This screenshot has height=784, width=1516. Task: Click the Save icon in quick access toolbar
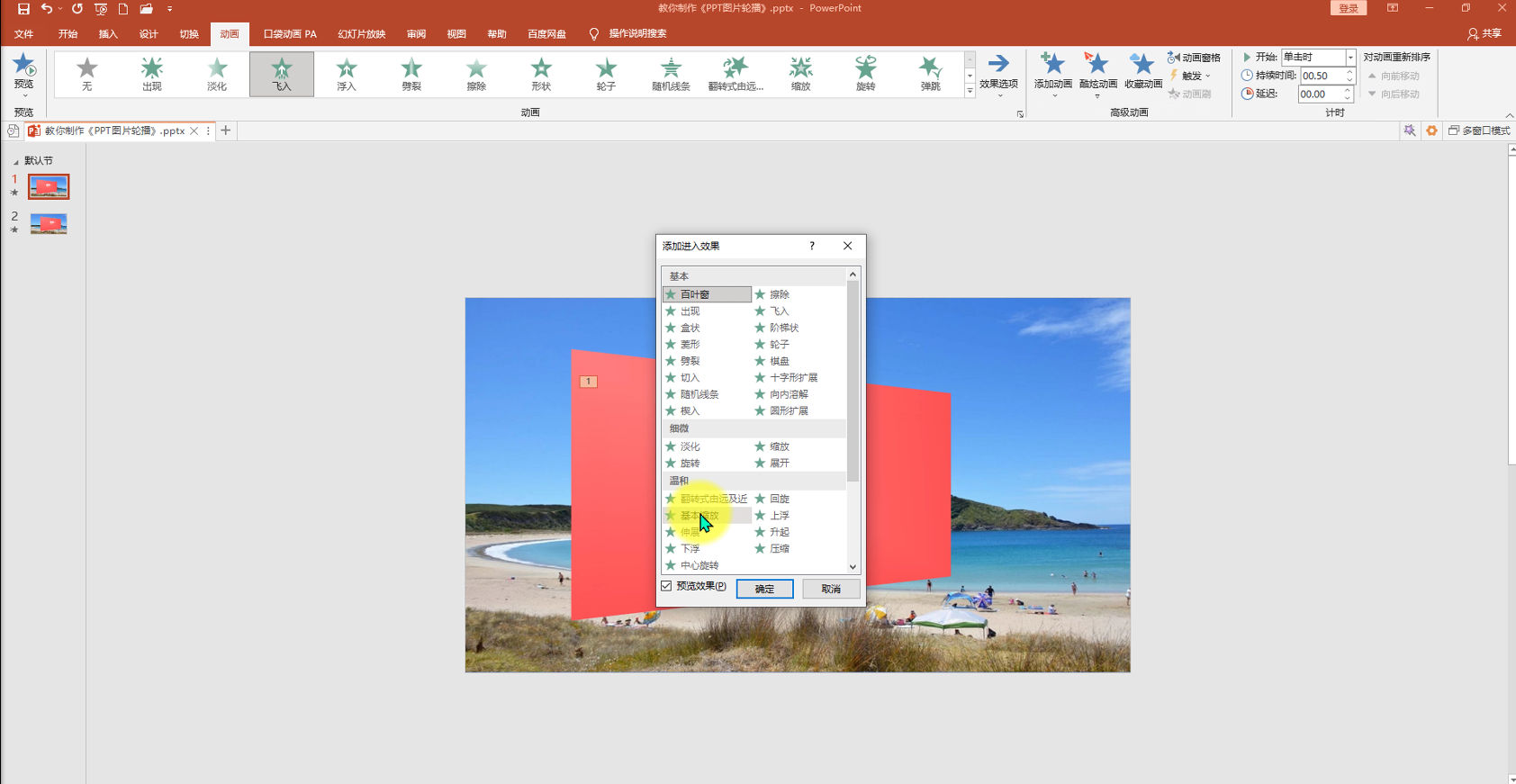click(x=23, y=8)
